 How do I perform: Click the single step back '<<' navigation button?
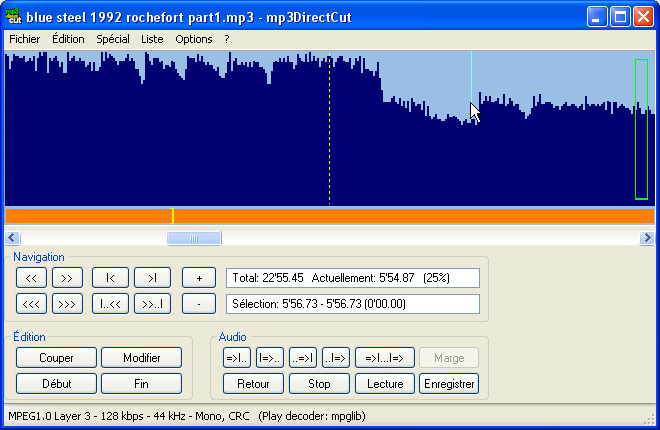[32, 278]
